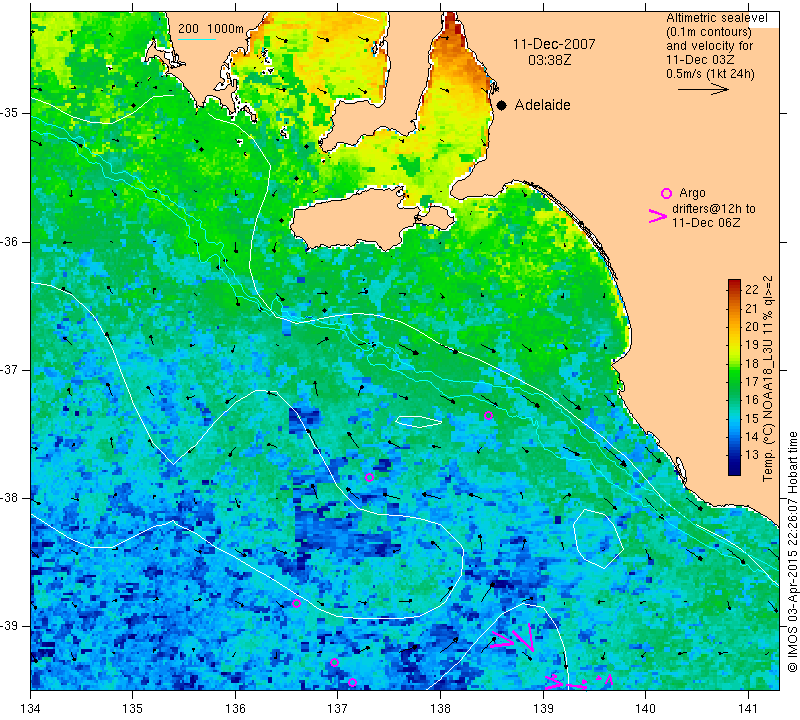
Task: Click the 134 longitude axis label
Action: (31, 708)
